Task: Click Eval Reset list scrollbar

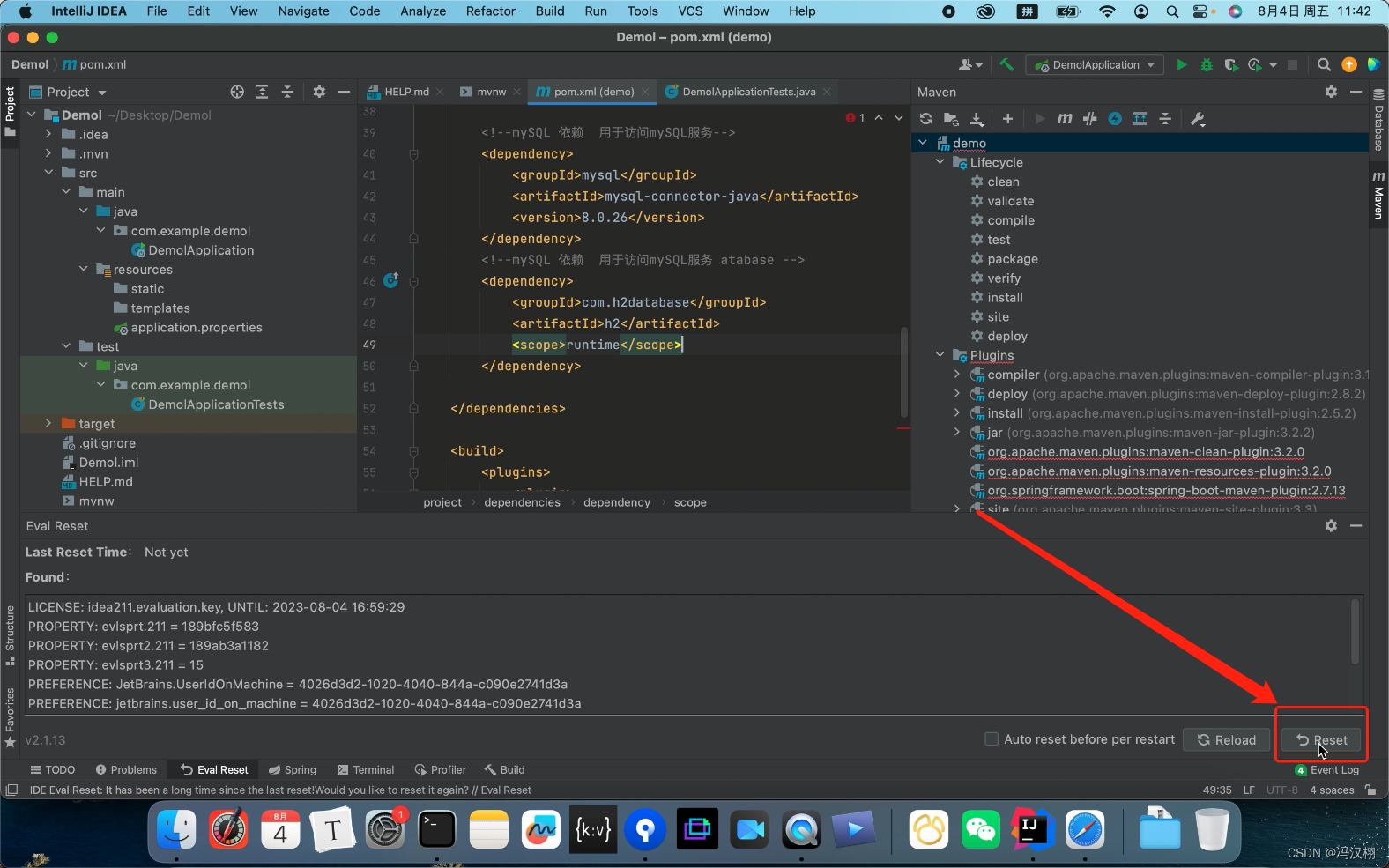Action: (1356, 632)
